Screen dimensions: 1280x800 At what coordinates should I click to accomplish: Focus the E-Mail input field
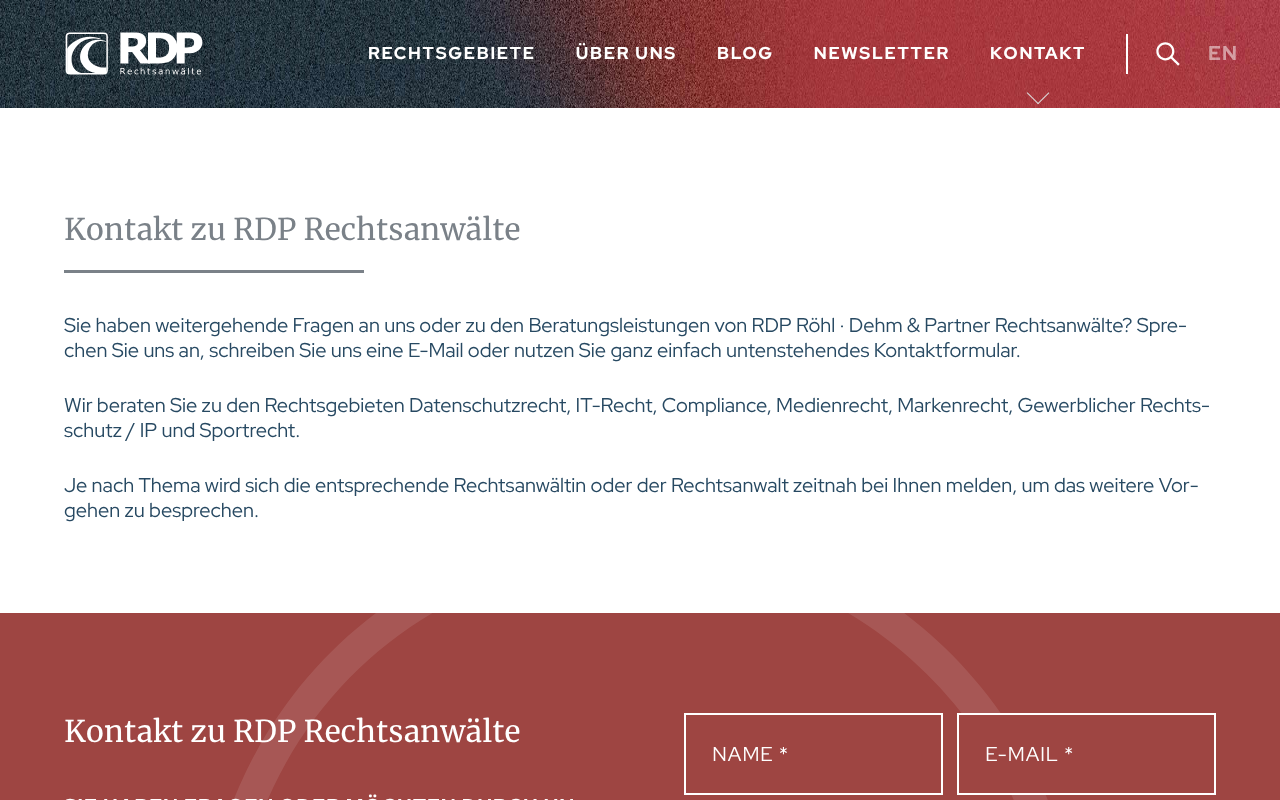(x=1086, y=754)
